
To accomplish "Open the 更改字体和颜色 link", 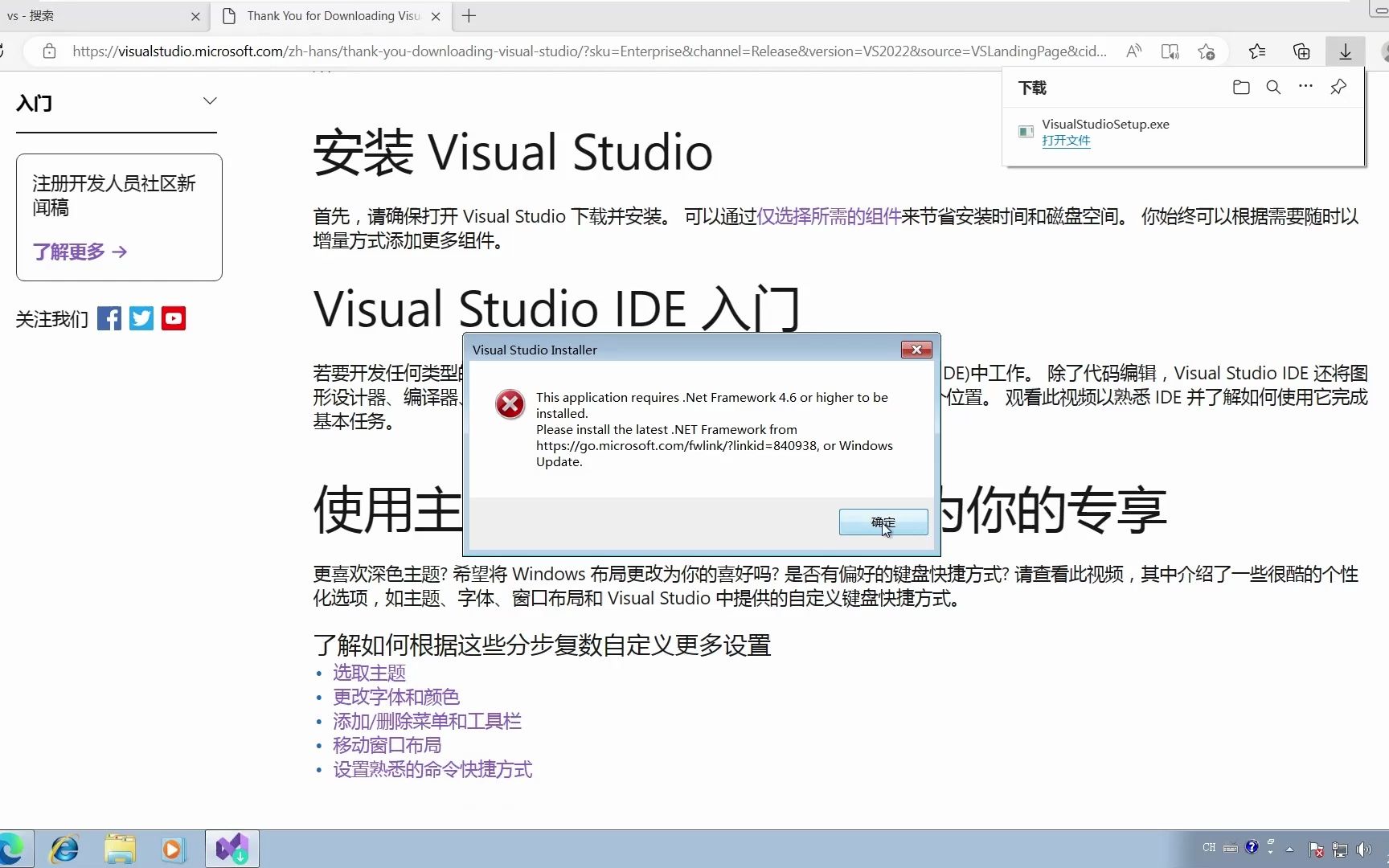I will click(x=396, y=697).
